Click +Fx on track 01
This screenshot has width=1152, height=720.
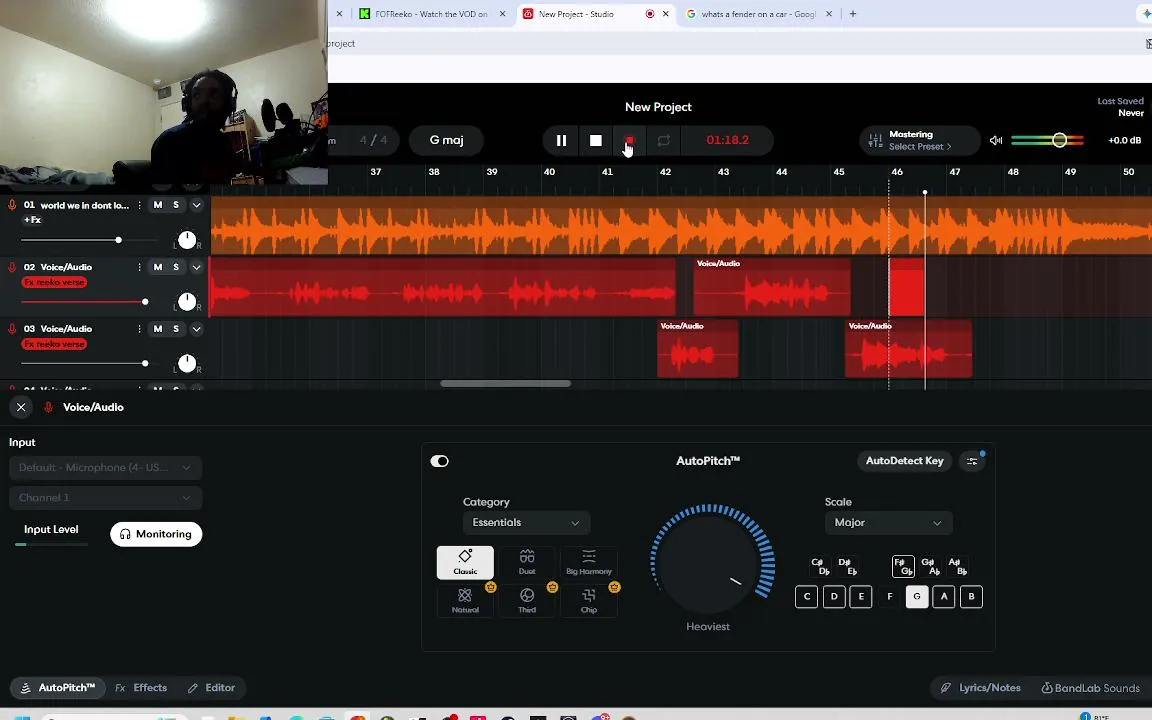click(32, 220)
